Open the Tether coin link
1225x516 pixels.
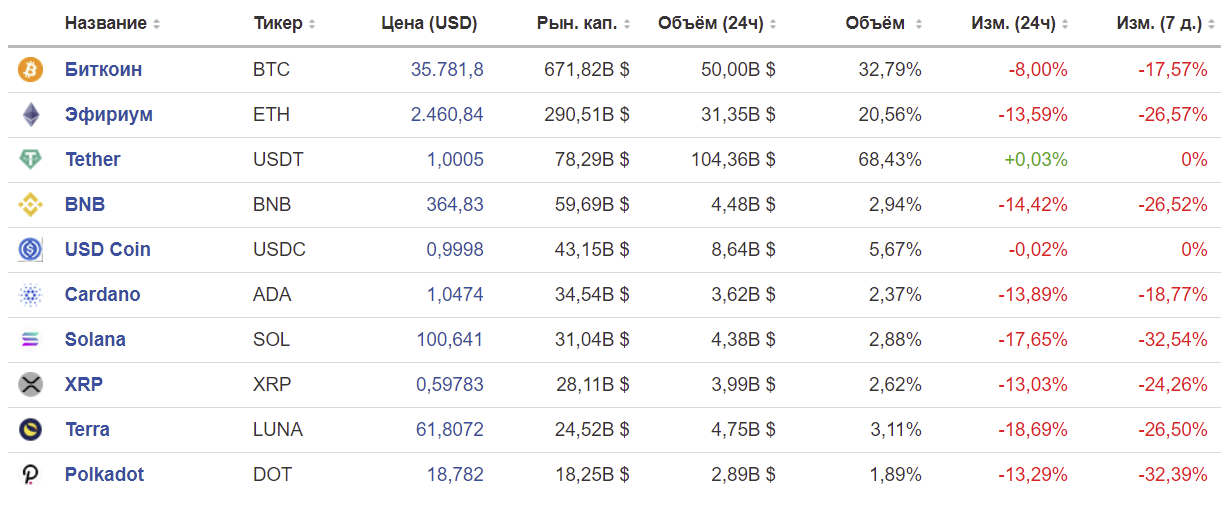tap(92, 160)
